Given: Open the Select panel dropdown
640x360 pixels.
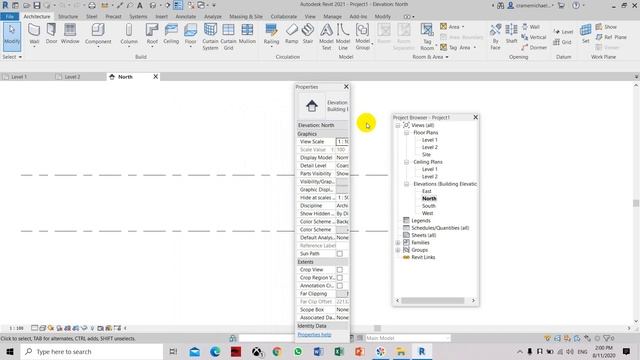Looking at the screenshot, I should coord(12,57).
